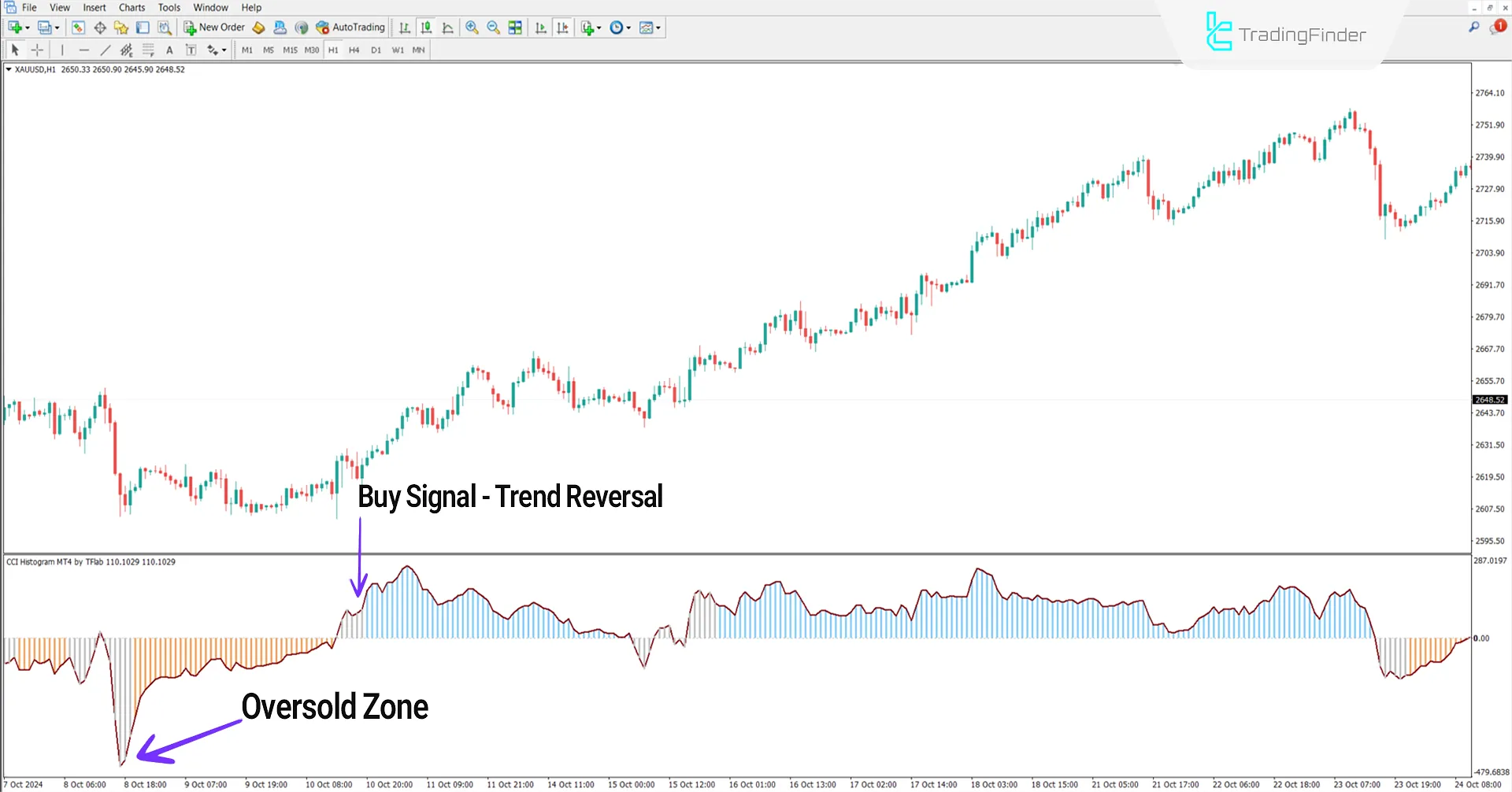1512x792 pixels.
Task: Open the Tools menu
Action: tap(169, 8)
